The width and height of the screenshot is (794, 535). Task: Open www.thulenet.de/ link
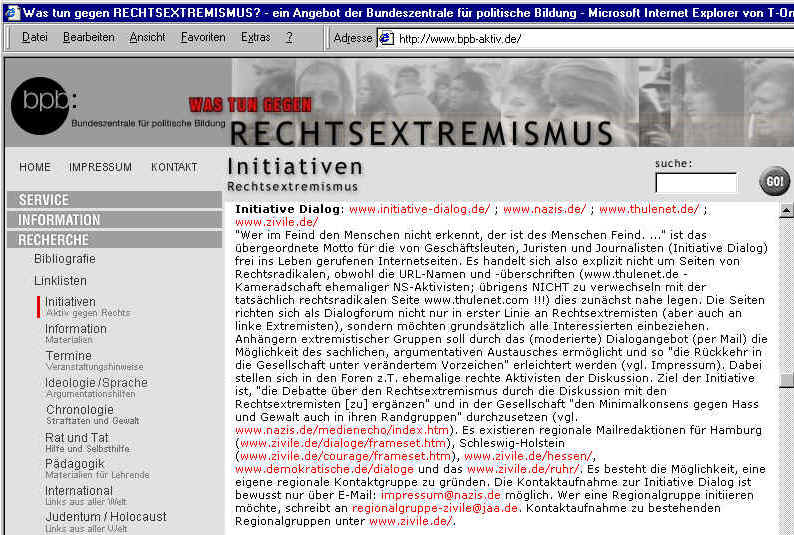point(649,209)
